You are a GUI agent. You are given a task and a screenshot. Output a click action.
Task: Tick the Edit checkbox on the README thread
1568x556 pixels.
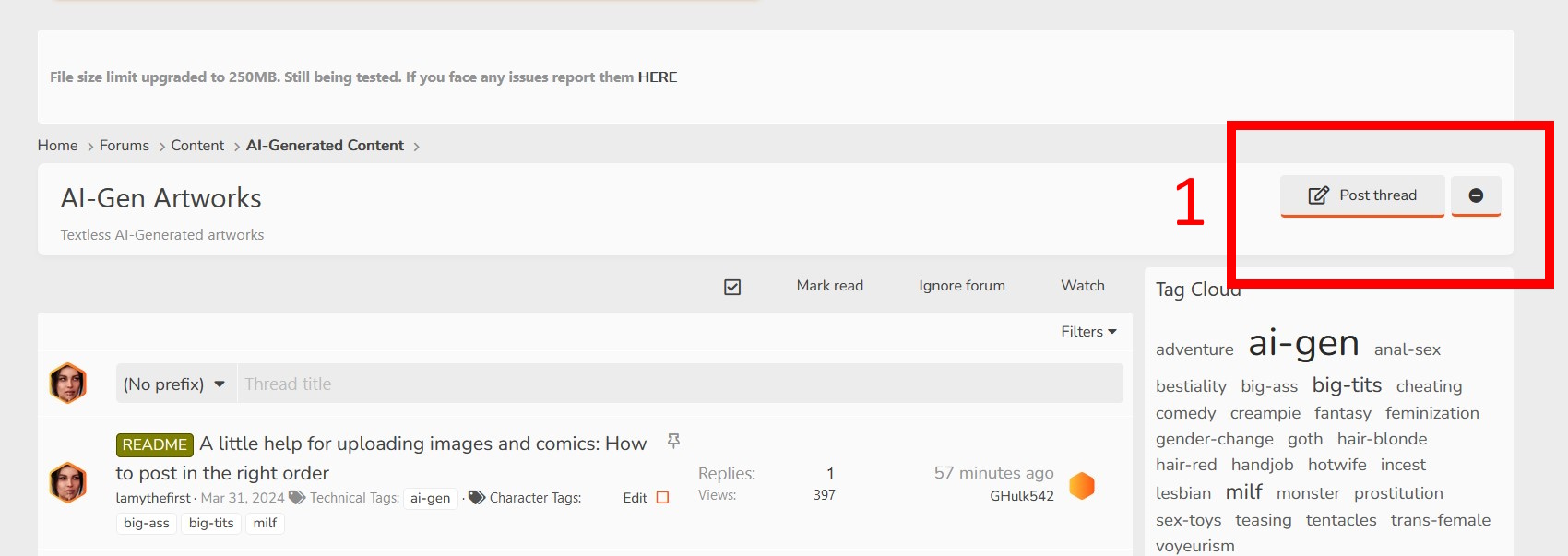pyautogui.click(x=662, y=498)
